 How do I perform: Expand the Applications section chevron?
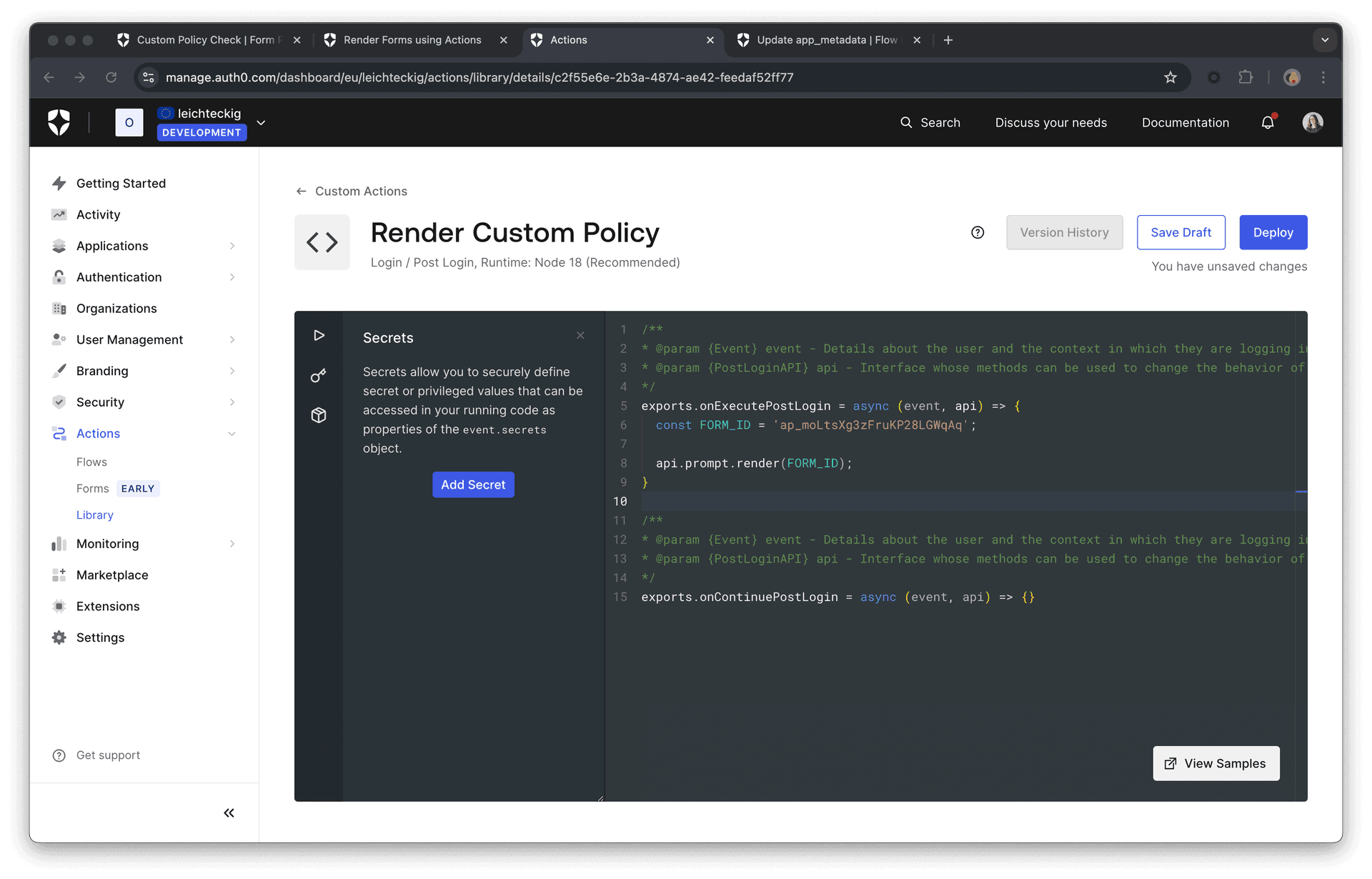pyautogui.click(x=232, y=246)
